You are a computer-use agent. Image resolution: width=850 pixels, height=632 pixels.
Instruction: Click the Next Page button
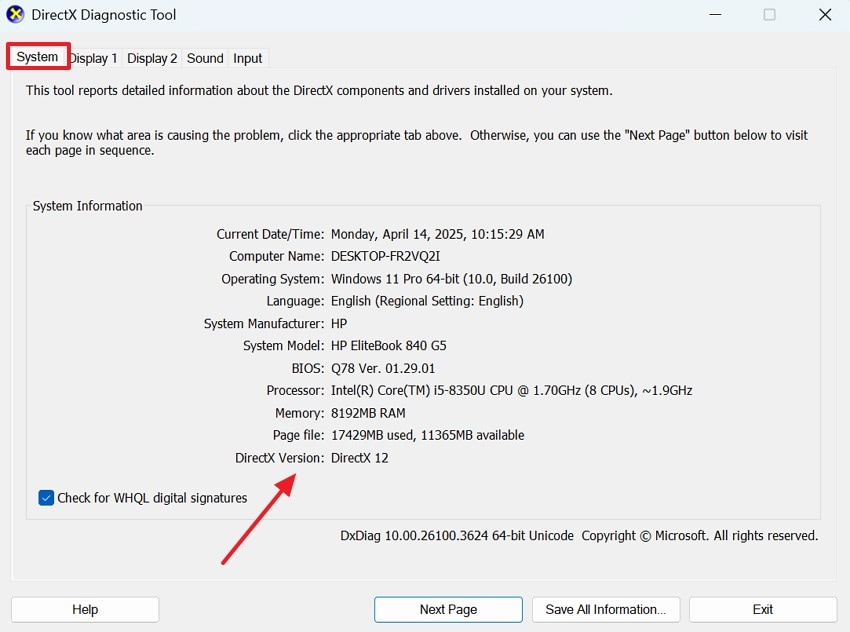[448, 609]
